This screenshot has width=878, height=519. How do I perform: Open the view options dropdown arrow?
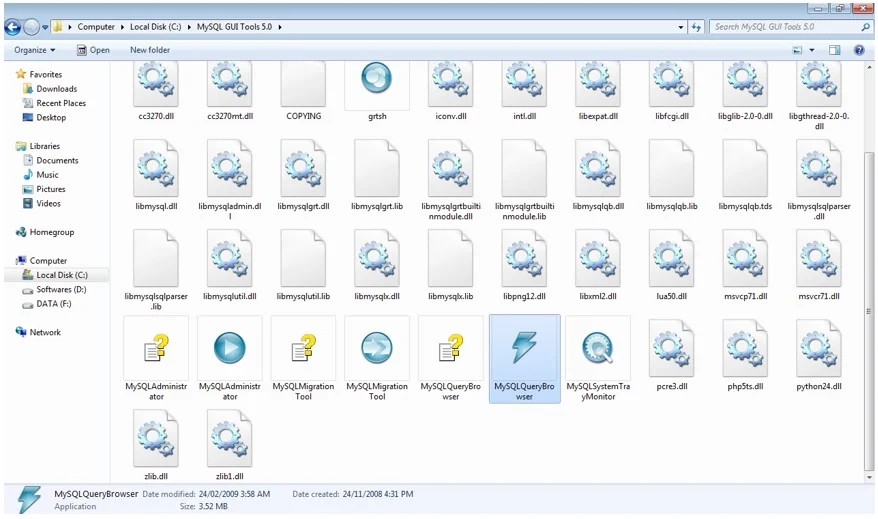pyautogui.click(x=812, y=50)
